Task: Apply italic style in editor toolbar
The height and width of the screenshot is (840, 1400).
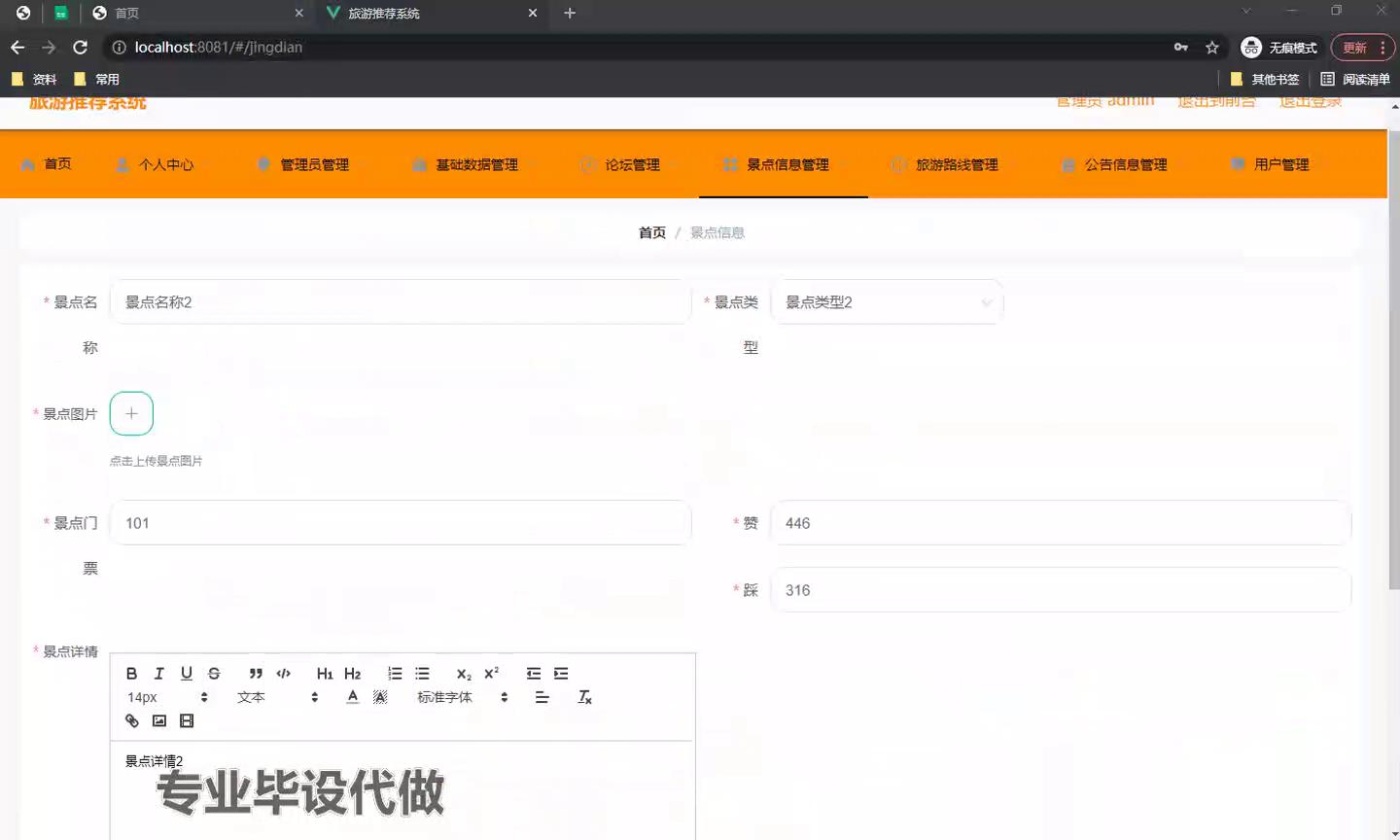Action: click(159, 674)
